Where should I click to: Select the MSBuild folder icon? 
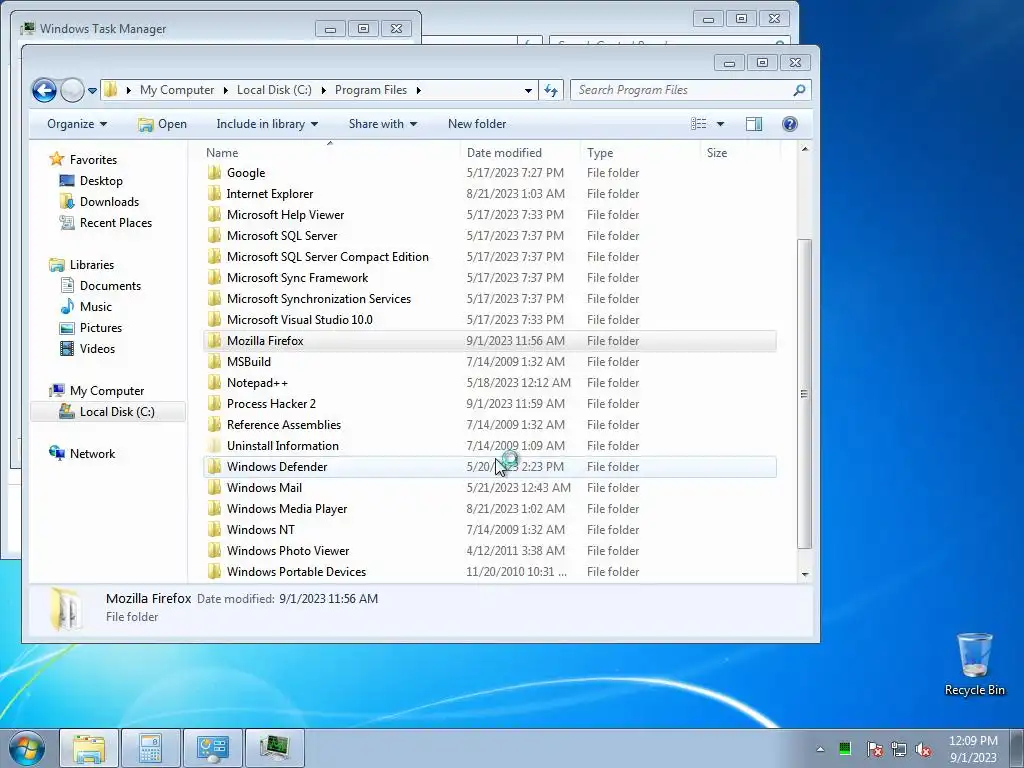[214, 362]
